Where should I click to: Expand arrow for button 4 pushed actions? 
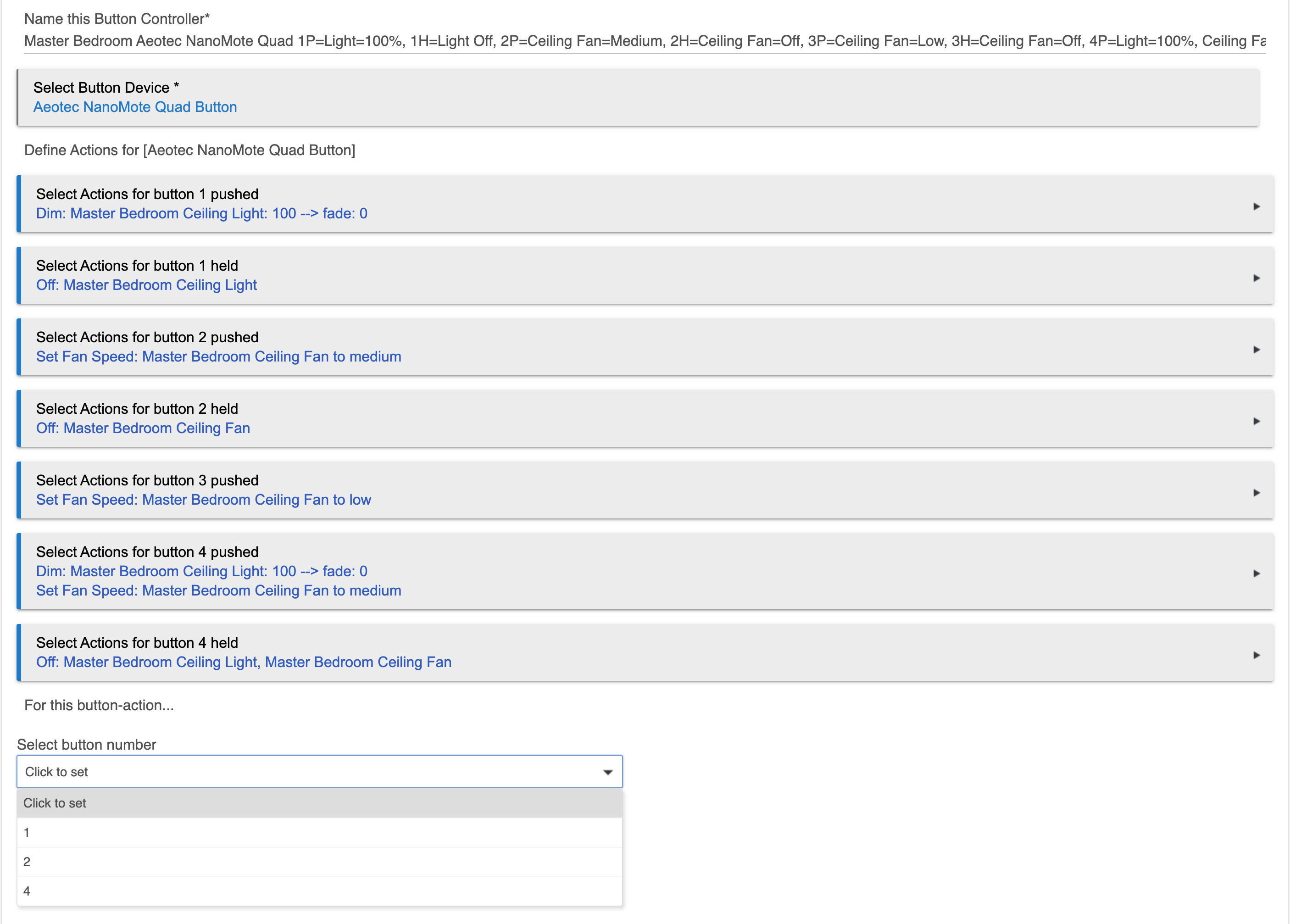1257,573
